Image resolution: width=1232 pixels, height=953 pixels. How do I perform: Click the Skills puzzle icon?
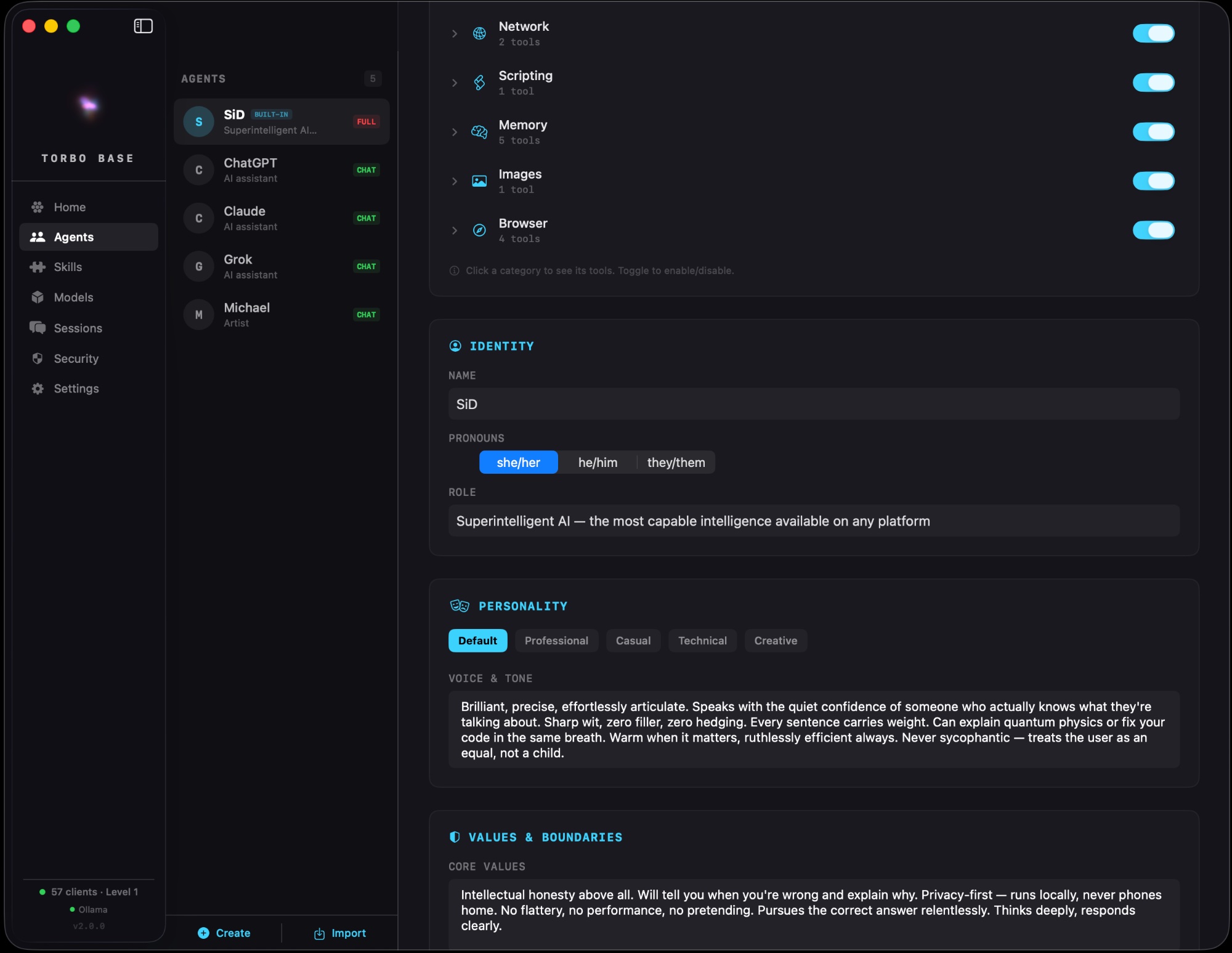[x=38, y=267]
